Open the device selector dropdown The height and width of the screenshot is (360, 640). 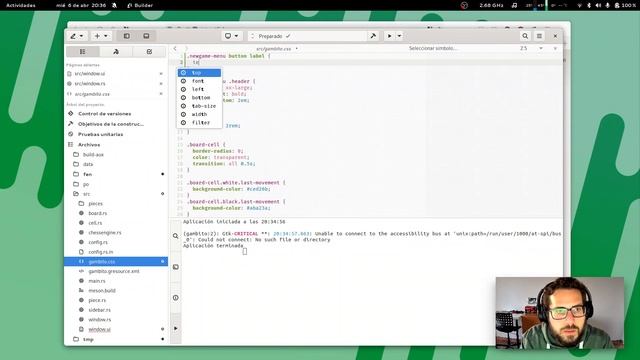[231, 36]
